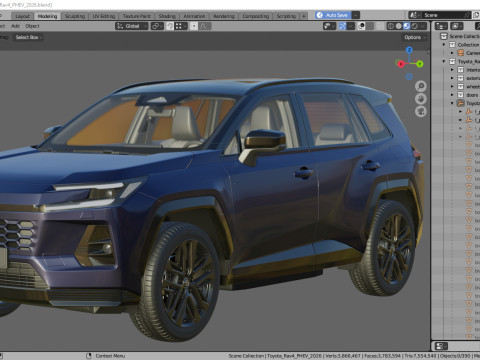Open the outliner editor type dropdown
The image size is (480, 360).
pos(441,26)
